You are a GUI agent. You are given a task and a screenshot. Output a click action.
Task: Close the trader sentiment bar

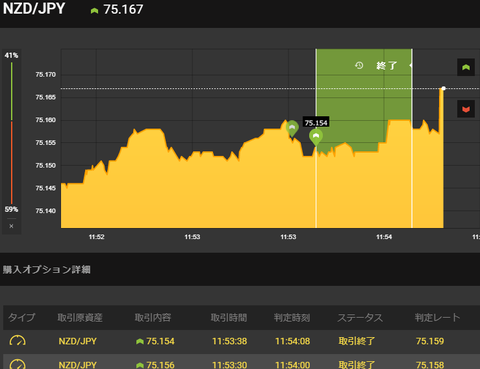point(11,226)
